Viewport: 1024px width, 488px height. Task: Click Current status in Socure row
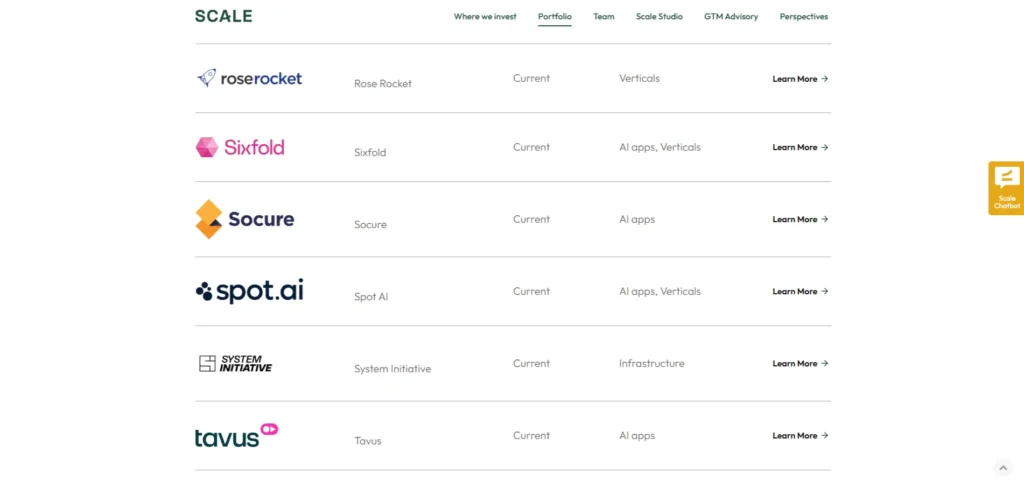pos(532,220)
